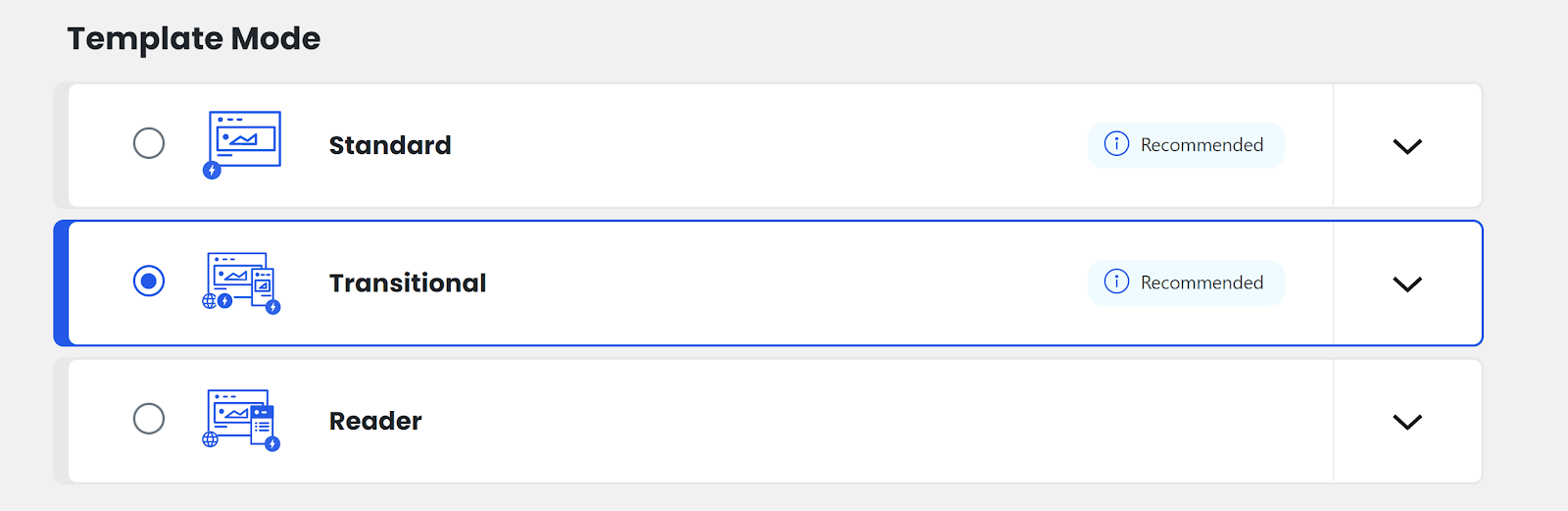Expand the Transitional mode details chevron
1568x511 pixels.
[x=1407, y=284]
